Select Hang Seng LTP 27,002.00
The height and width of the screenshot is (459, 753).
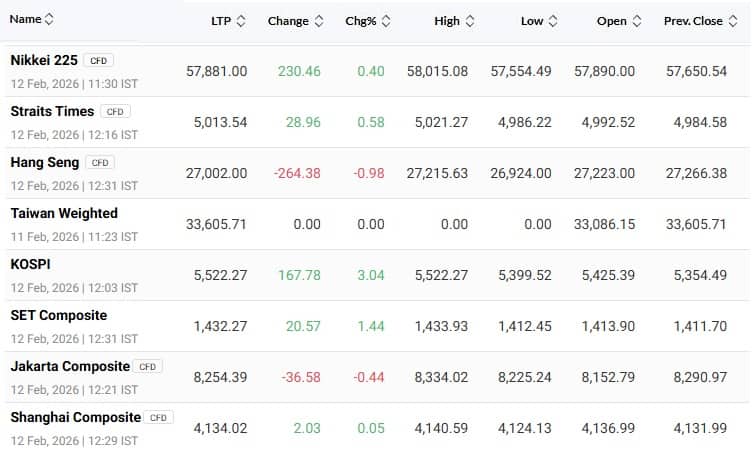click(217, 173)
